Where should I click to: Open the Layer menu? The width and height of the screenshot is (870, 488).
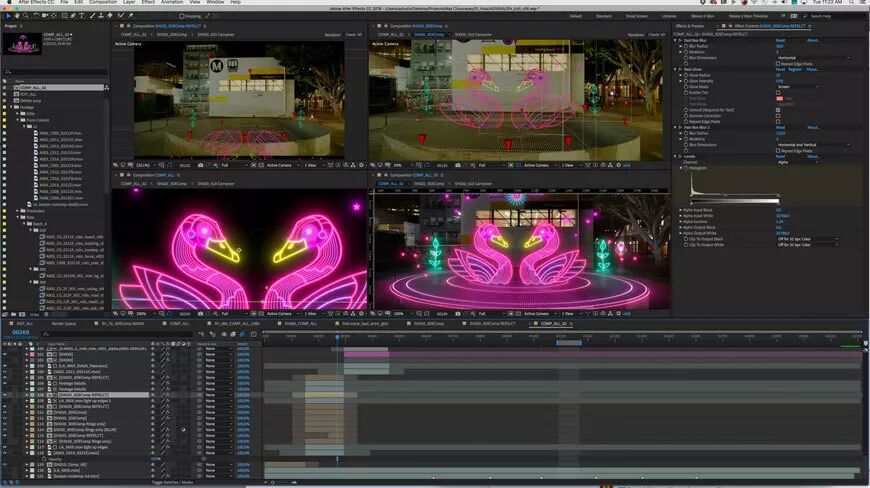[x=129, y=2]
